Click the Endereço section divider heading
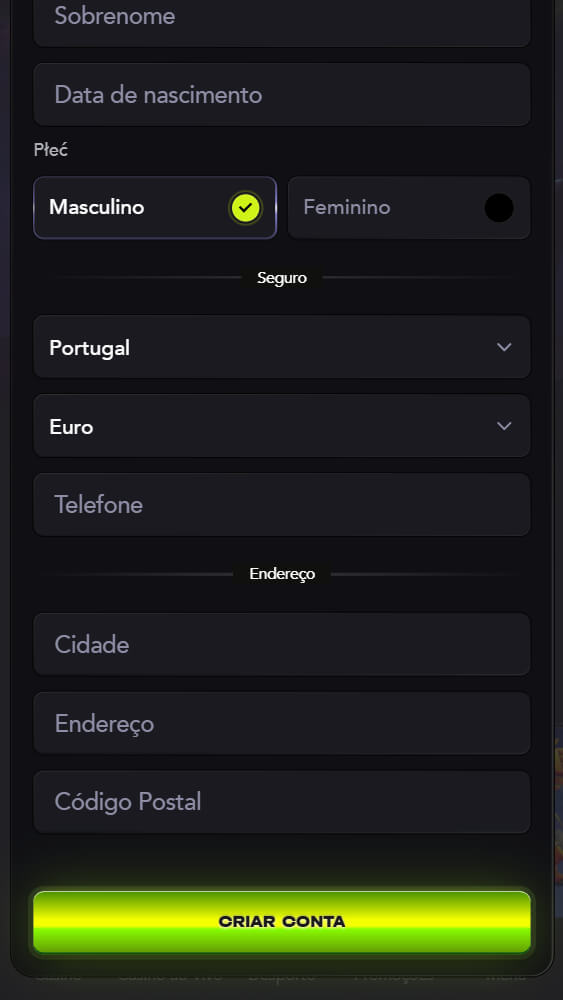This screenshot has width=563, height=1000. (x=282, y=574)
